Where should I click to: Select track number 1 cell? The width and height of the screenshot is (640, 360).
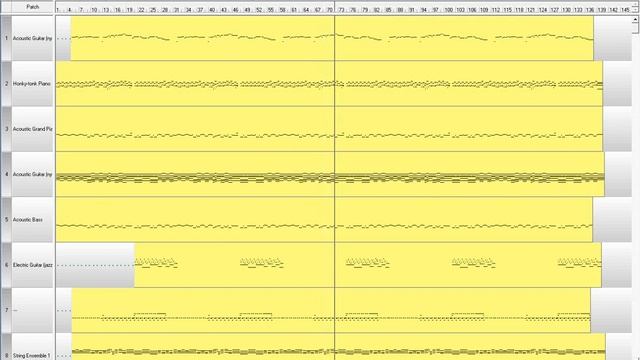pyautogui.click(x=6, y=38)
